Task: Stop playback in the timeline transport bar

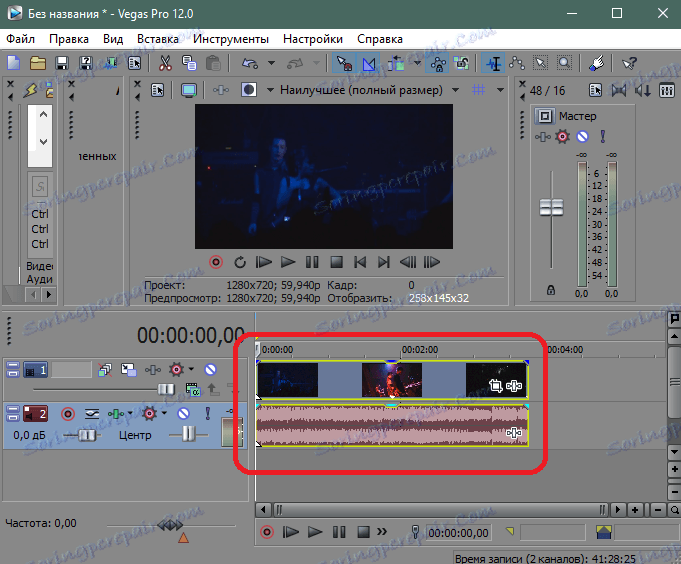Action: coord(363,532)
